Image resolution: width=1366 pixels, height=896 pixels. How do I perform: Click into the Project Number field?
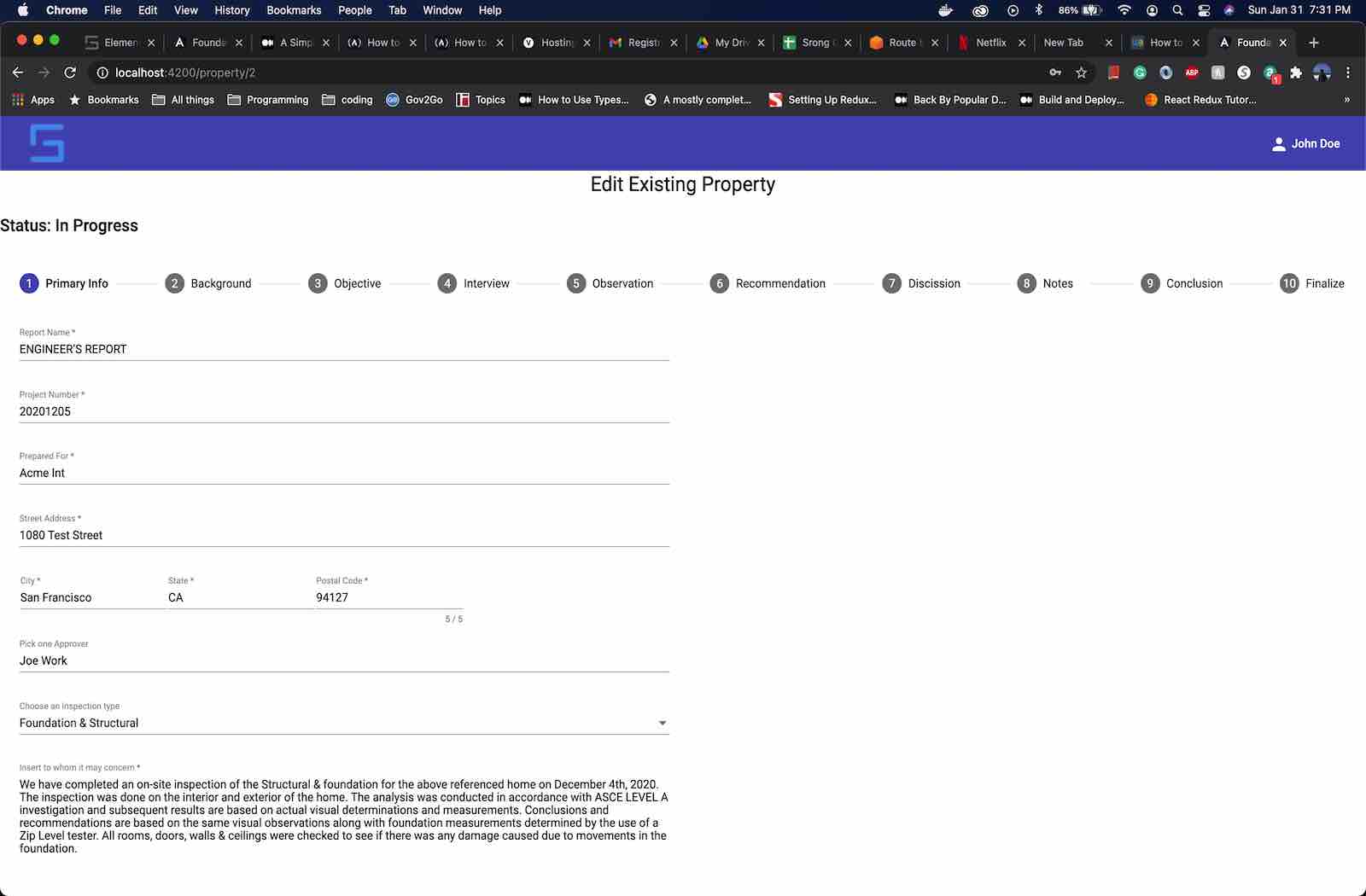pos(343,411)
